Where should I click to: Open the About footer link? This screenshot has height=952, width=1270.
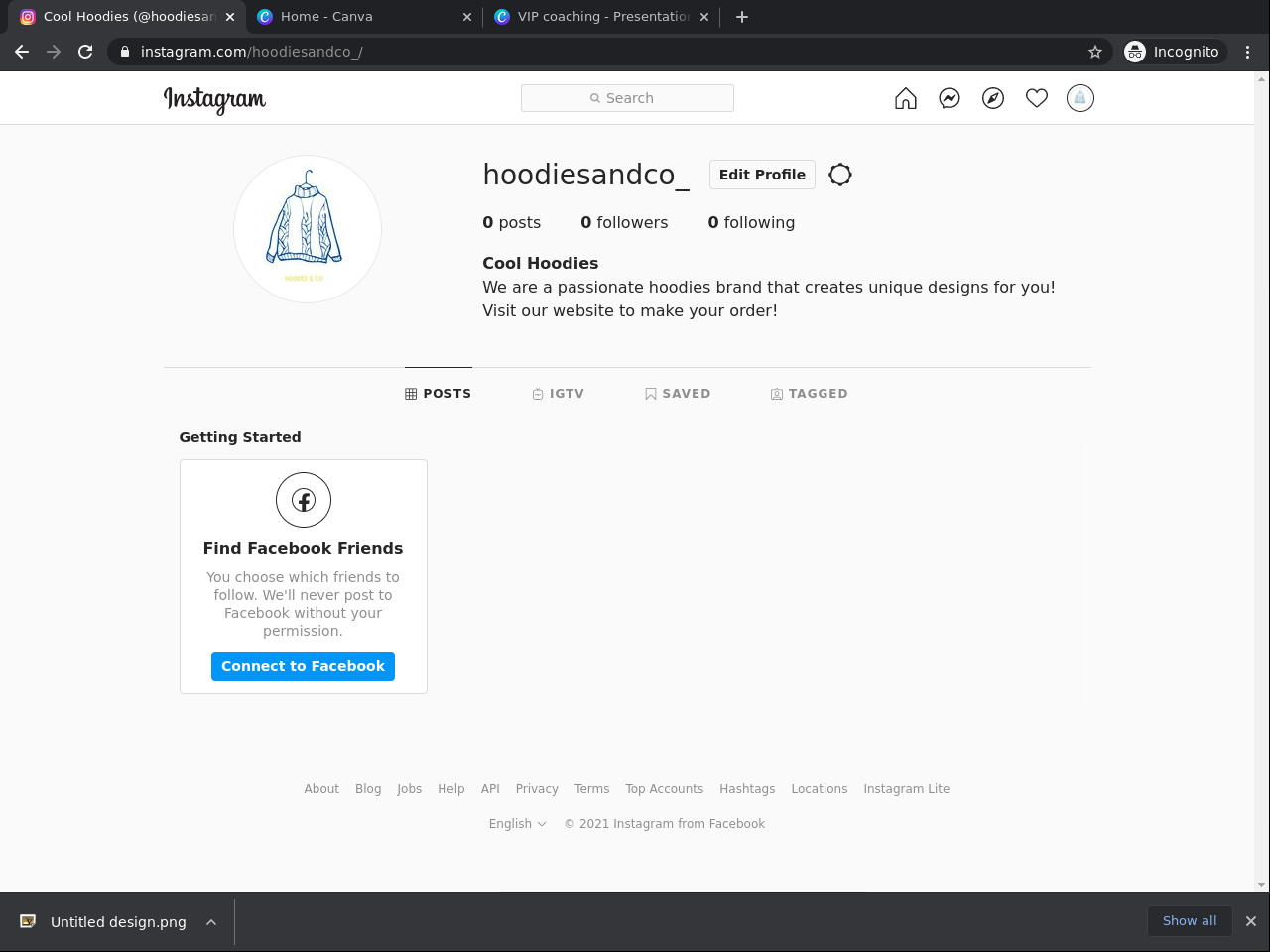click(321, 789)
